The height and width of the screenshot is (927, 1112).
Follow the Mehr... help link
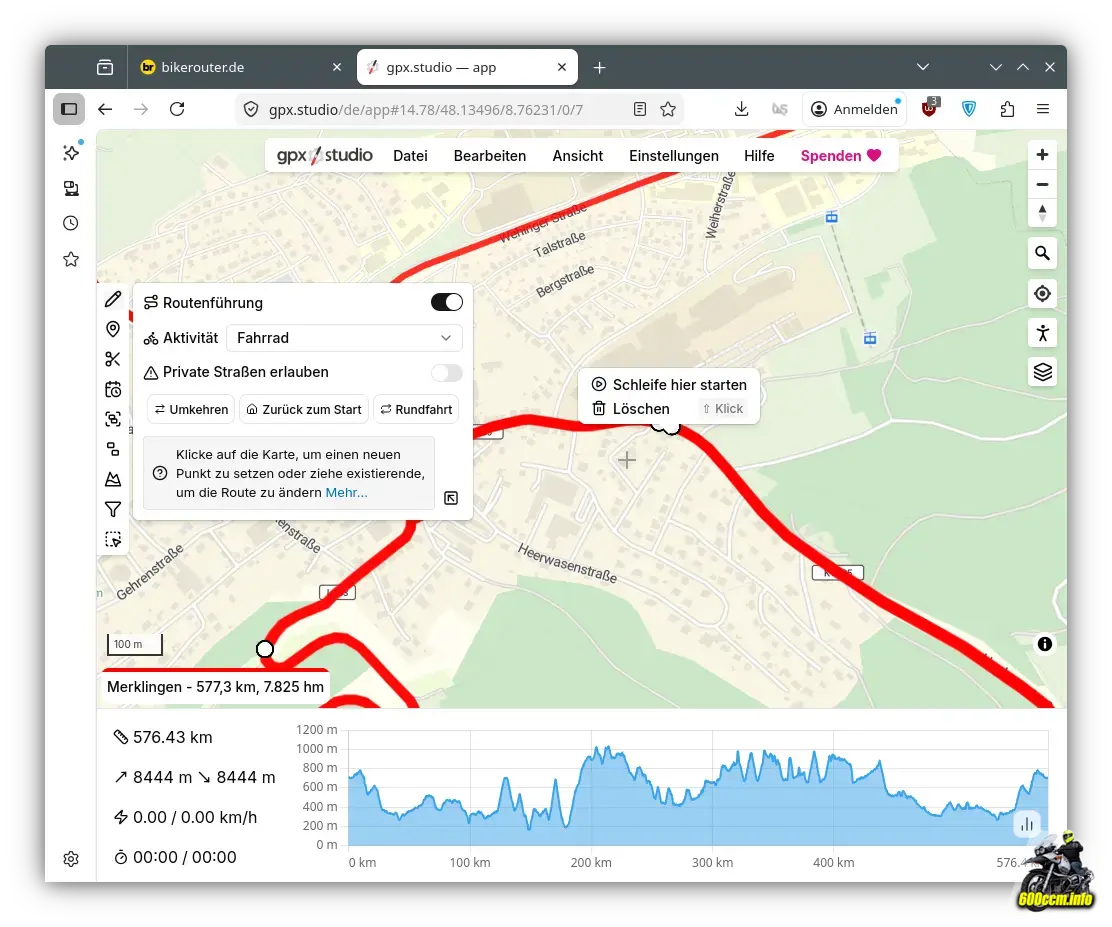[346, 492]
